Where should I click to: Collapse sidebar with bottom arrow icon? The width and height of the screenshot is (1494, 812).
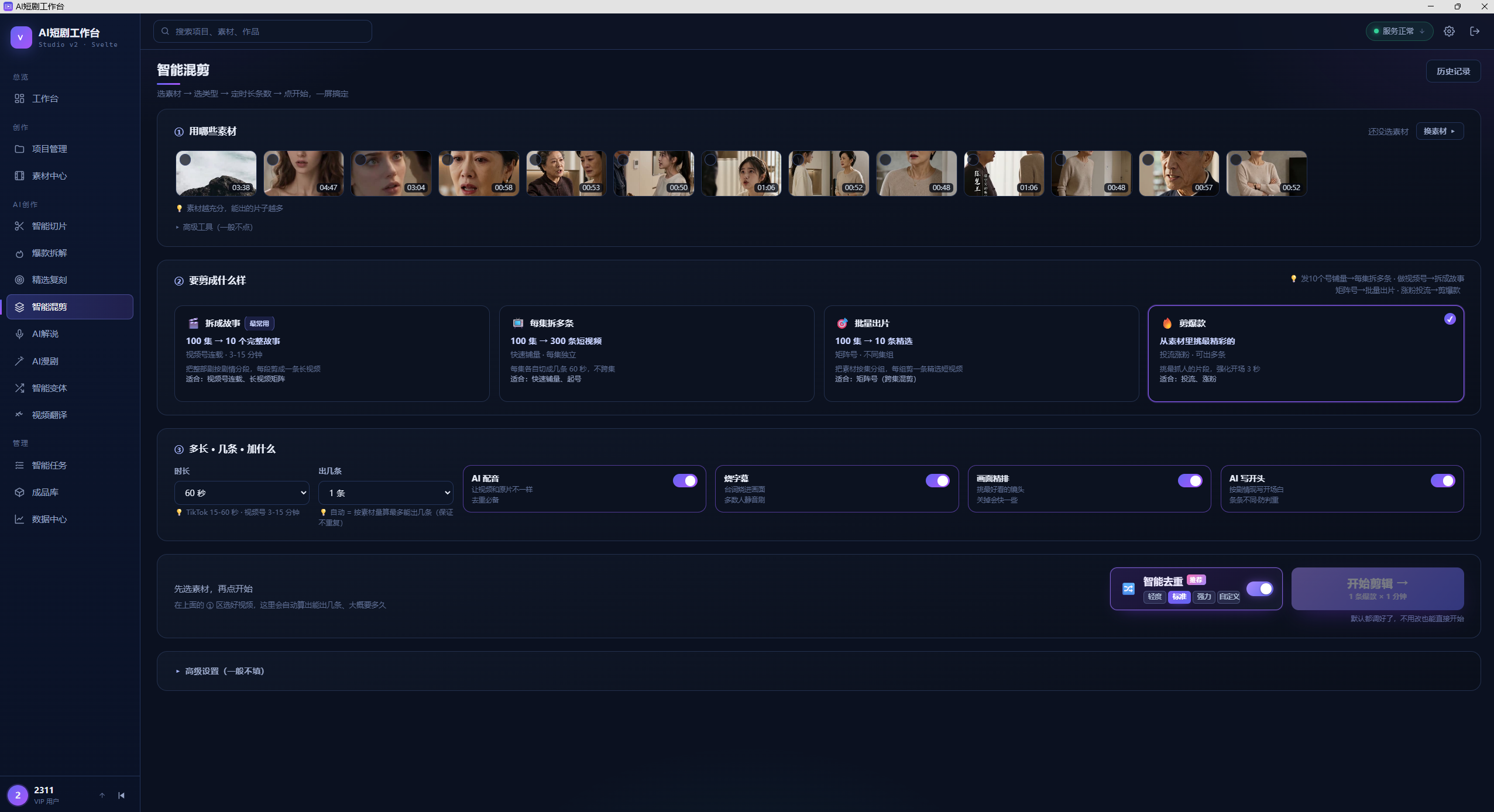(x=121, y=796)
